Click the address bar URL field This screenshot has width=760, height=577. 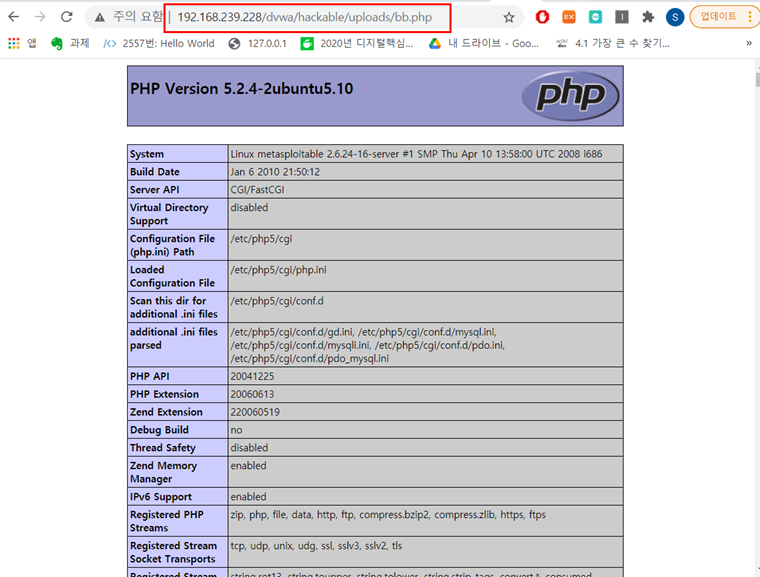[x=304, y=17]
